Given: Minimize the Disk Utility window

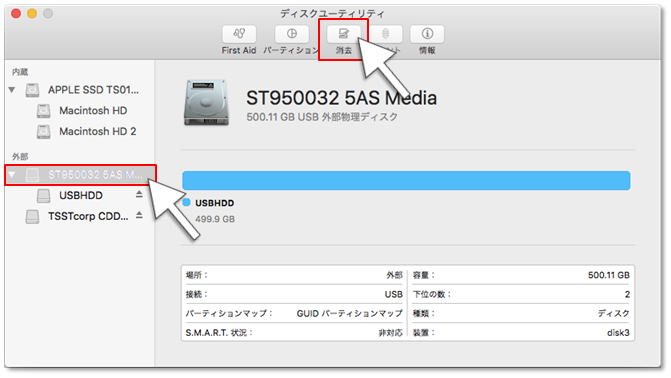Looking at the screenshot, I should pyautogui.click(x=32, y=14).
